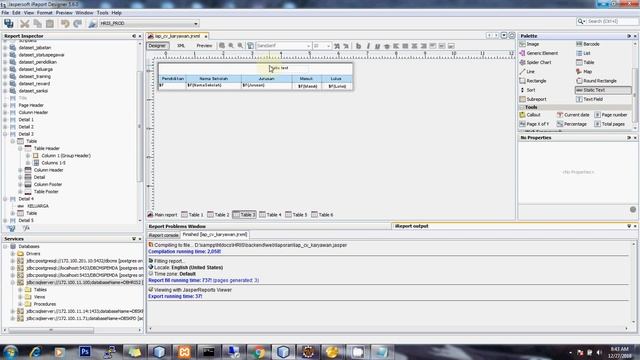Click the Italic formatting icon
Screen dimensions: 640x360
(x=368, y=46)
